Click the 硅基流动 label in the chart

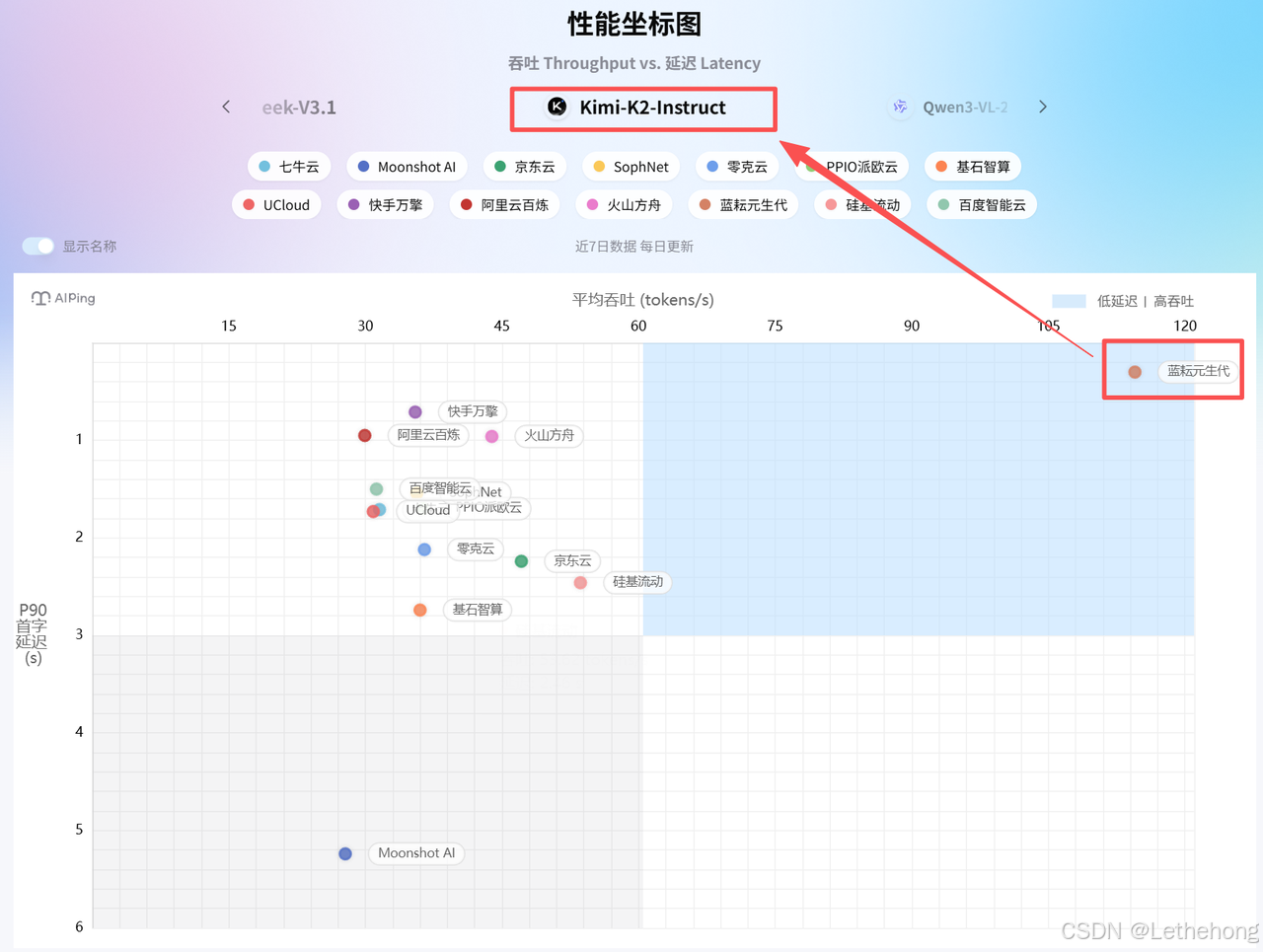coord(637,582)
